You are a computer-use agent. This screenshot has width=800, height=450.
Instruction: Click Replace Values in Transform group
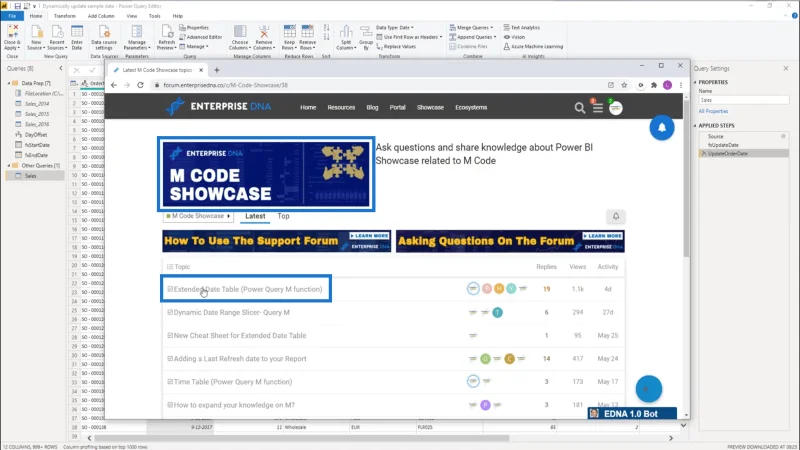pos(396,46)
